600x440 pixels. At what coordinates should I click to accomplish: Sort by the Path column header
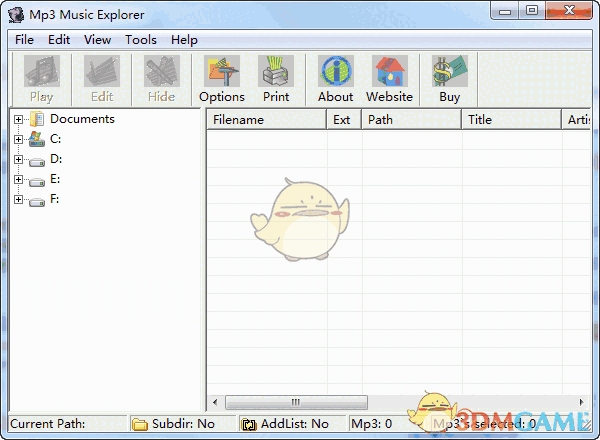click(x=411, y=119)
